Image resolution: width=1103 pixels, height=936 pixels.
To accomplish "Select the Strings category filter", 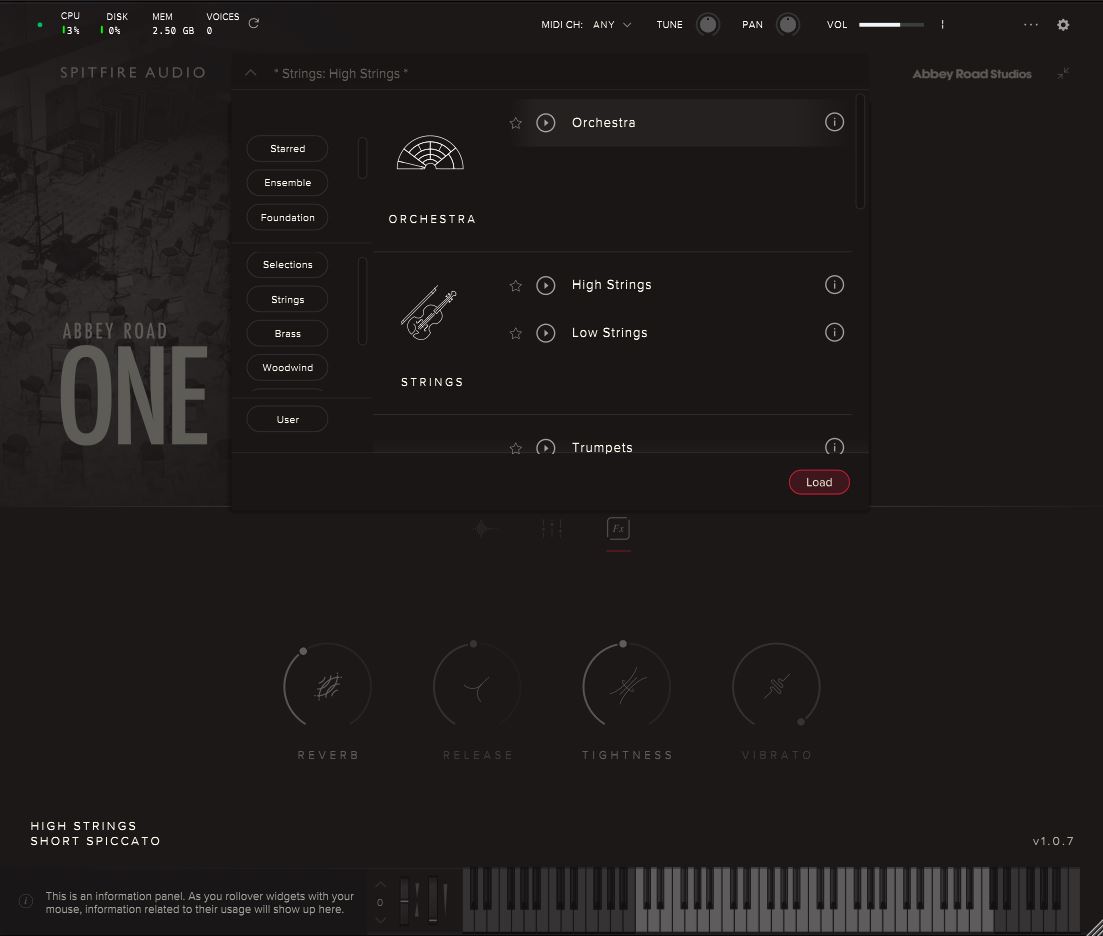I will [x=287, y=298].
